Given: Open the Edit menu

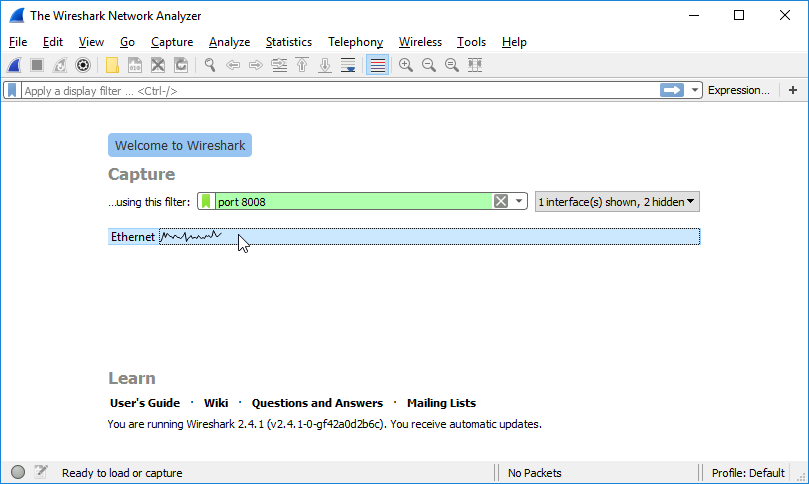Looking at the screenshot, I should [53, 42].
